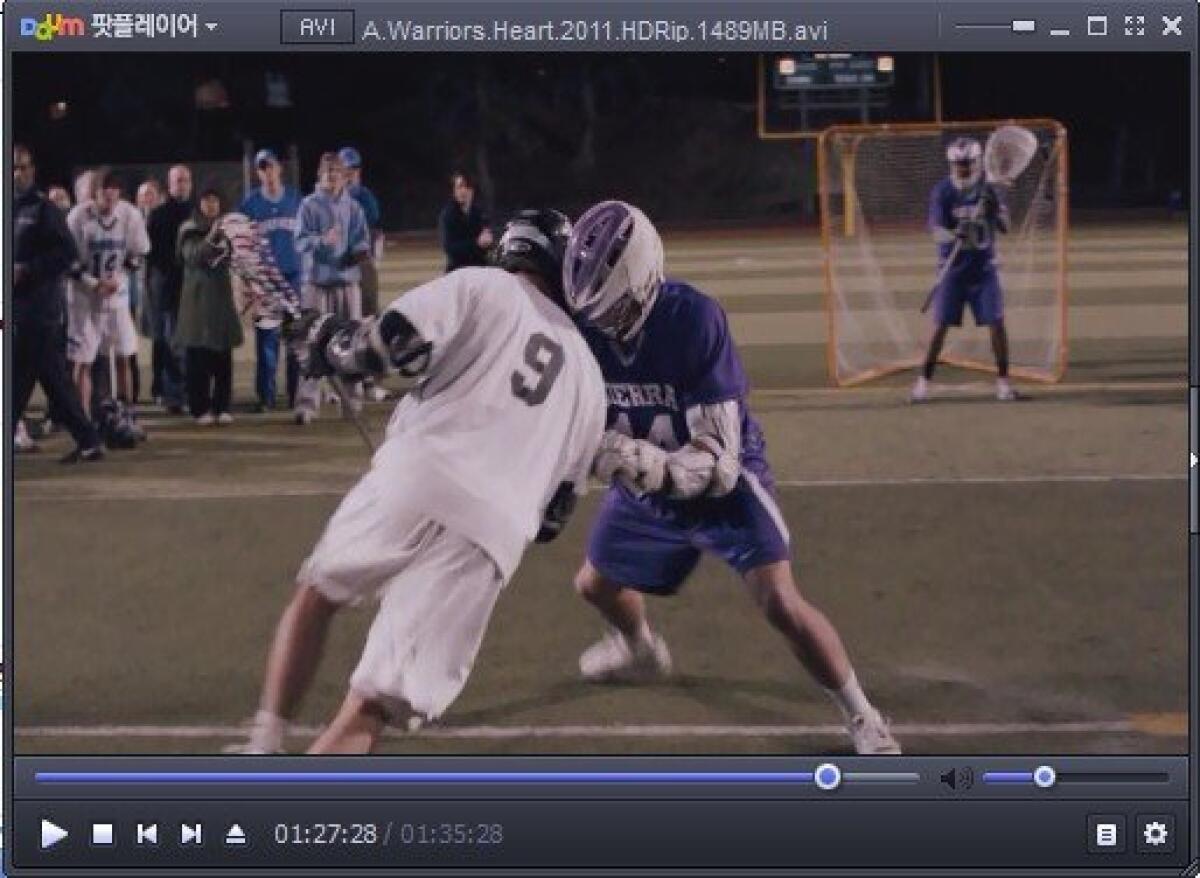Viewport: 1200px width, 878px height.
Task: Click the total duration 01:35:28
Action: pos(452,834)
